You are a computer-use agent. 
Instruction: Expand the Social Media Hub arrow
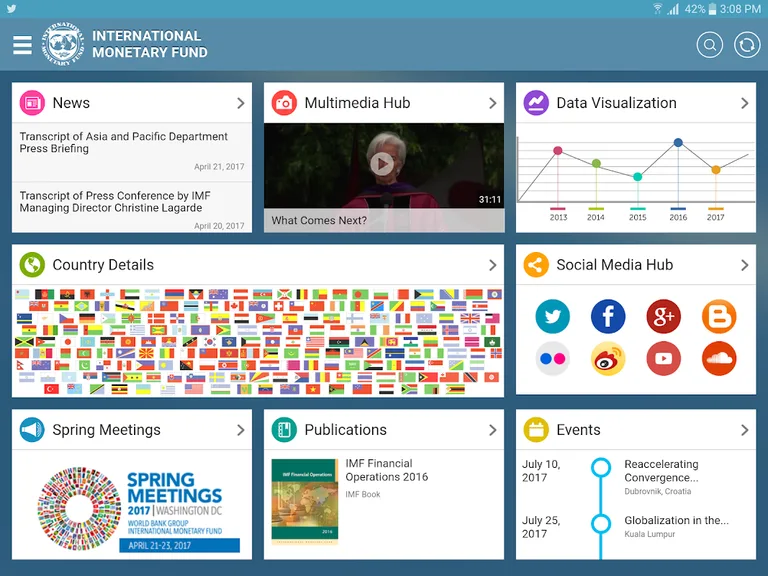coord(744,265)
